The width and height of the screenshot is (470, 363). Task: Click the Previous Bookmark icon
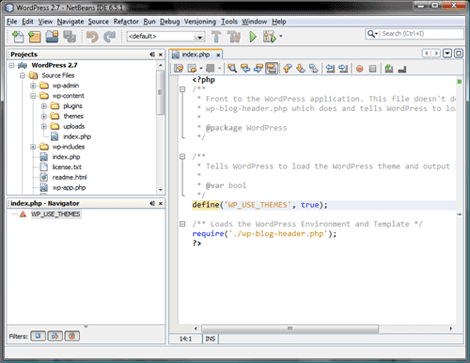287,69
